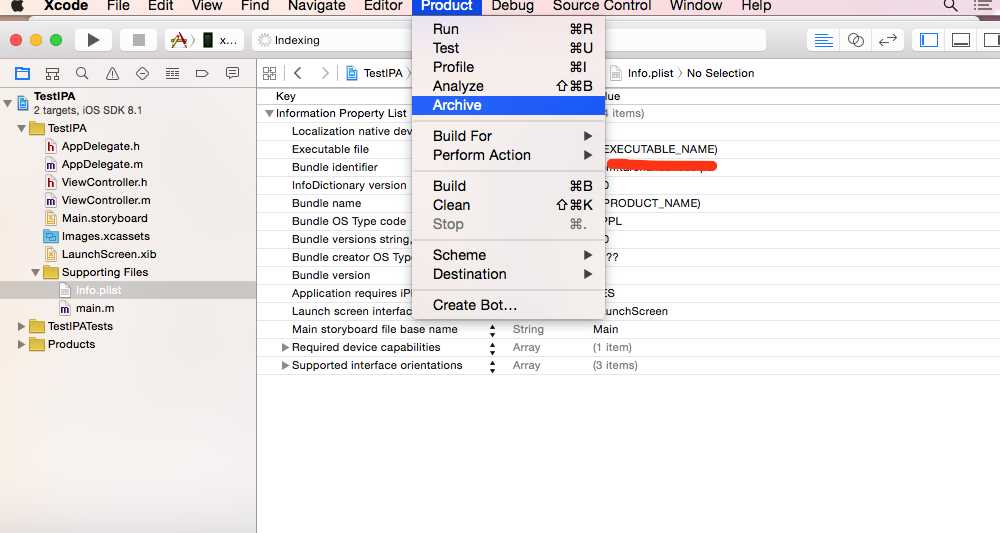Open the Symbol navigator icon
The height and width of the screenshot is (533, 1000).
52,73
